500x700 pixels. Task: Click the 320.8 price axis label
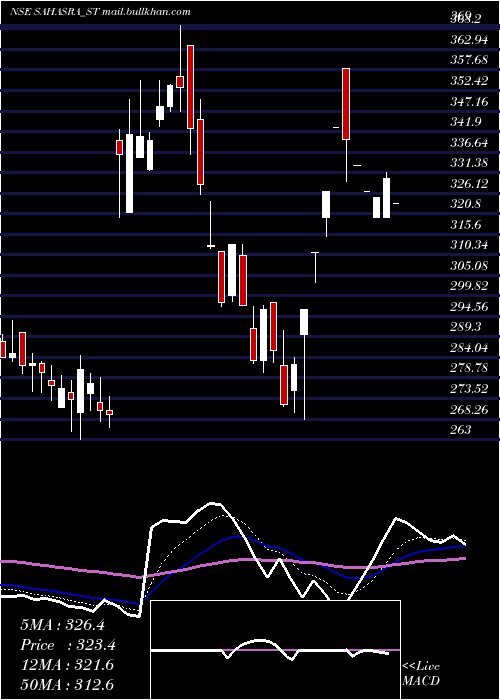pyautogui.click(x=466, y=204)
